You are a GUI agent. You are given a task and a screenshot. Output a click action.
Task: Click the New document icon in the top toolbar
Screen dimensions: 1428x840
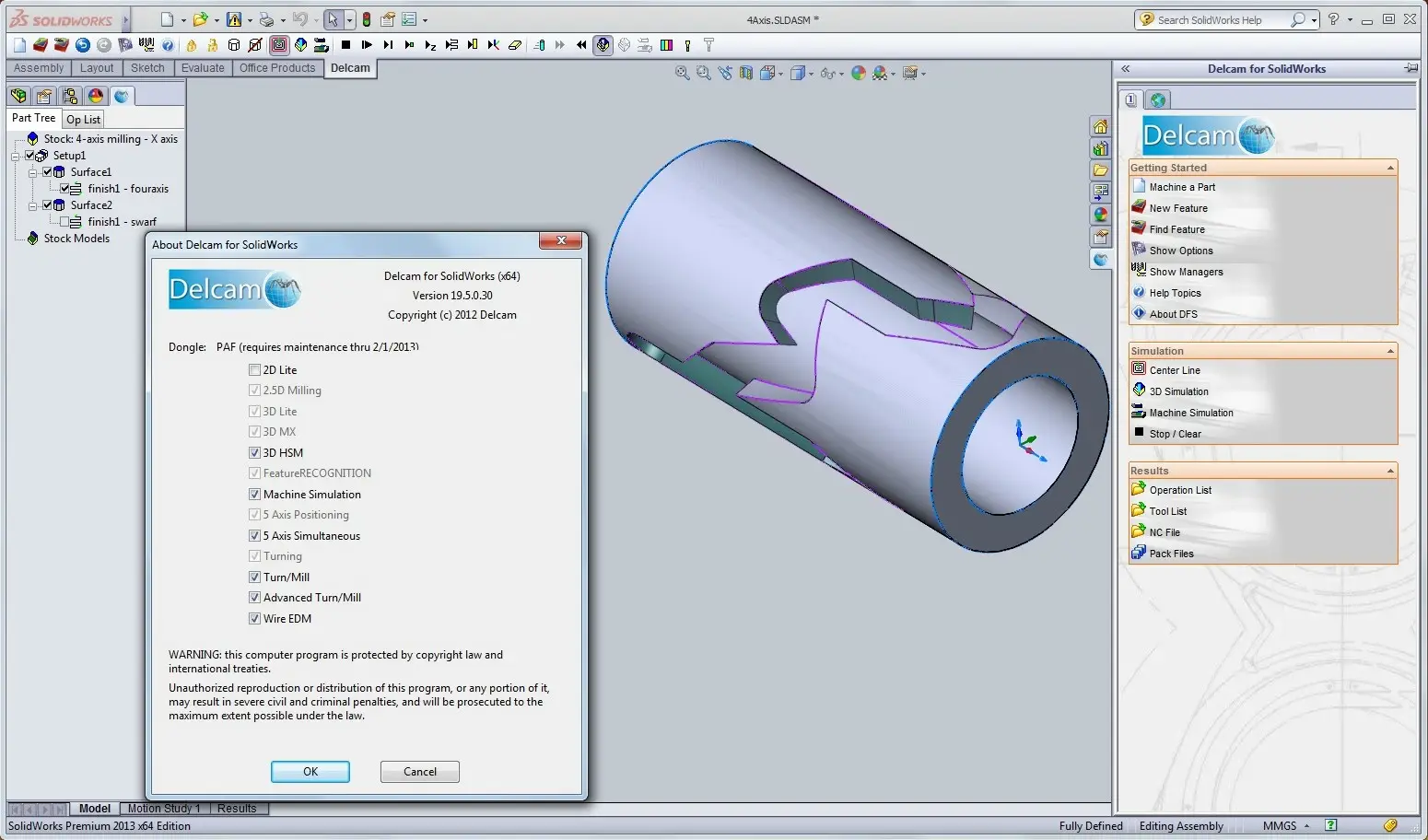click(x=167, y=19)
